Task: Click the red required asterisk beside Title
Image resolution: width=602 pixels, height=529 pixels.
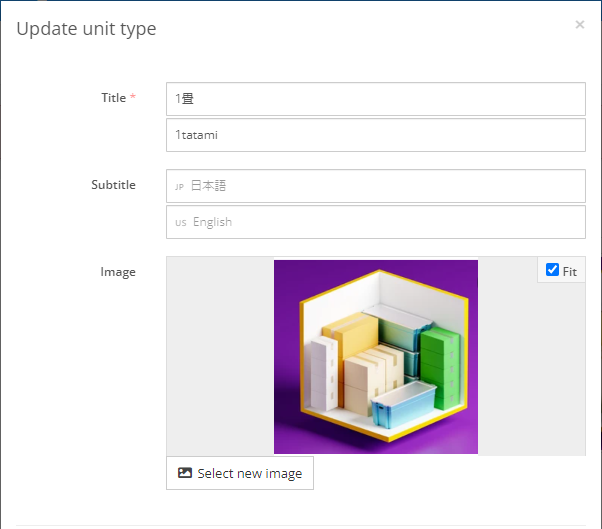Action: (x=133, y=96)
